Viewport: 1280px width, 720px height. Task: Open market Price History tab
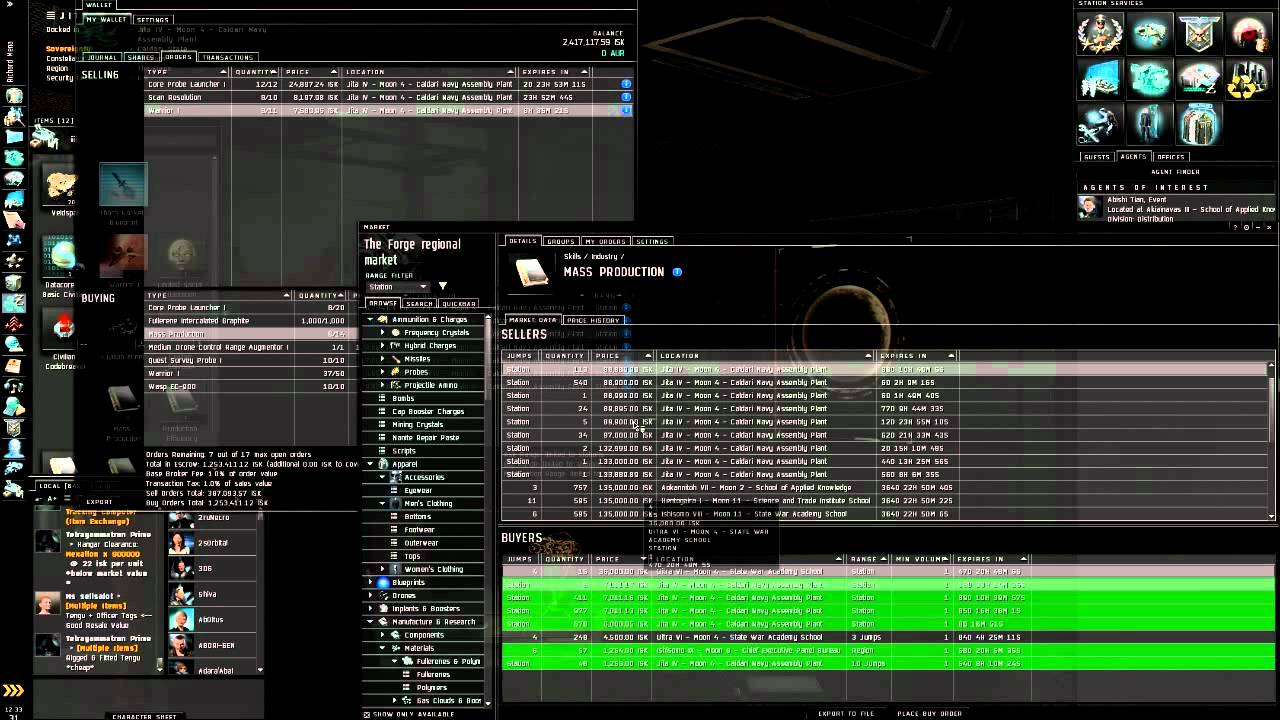coord(593,320)
